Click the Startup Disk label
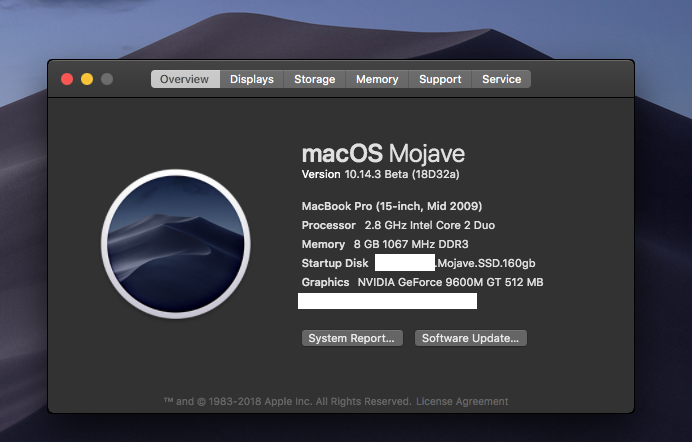The width and height of the screenshot is (692, 442). click(335, 263)
